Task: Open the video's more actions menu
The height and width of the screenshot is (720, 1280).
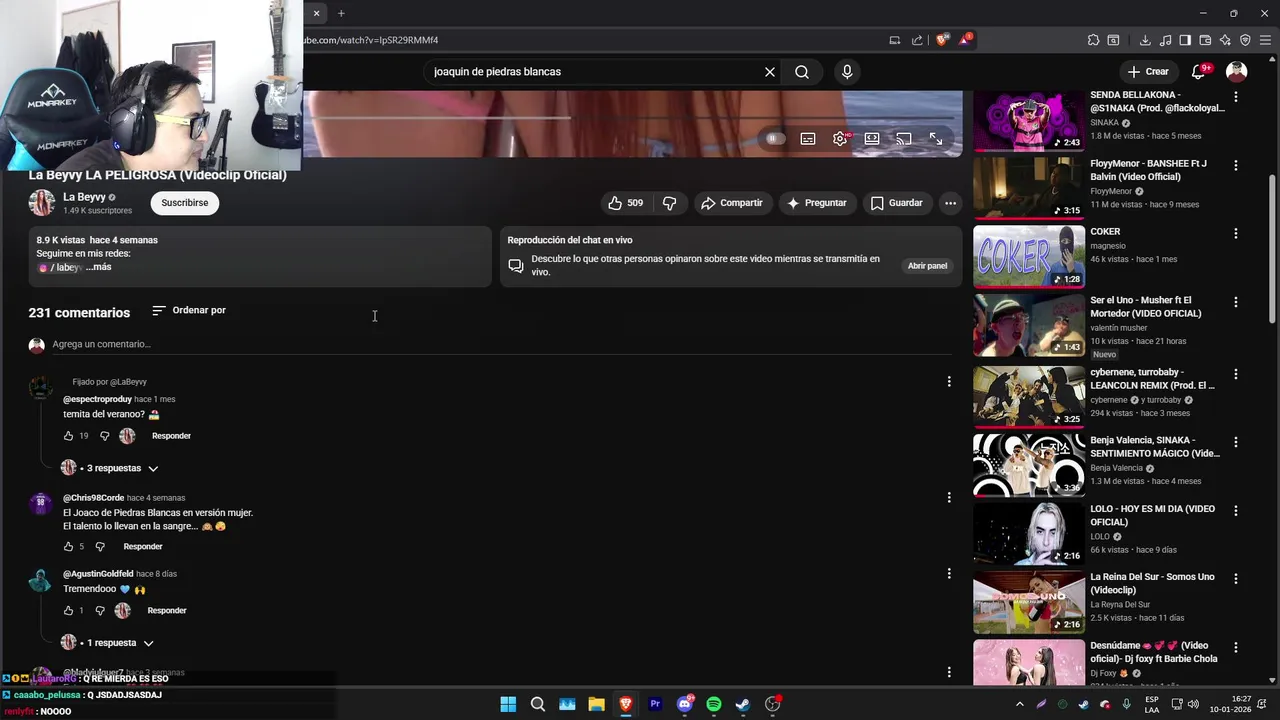Action: [x=951, y=203]
